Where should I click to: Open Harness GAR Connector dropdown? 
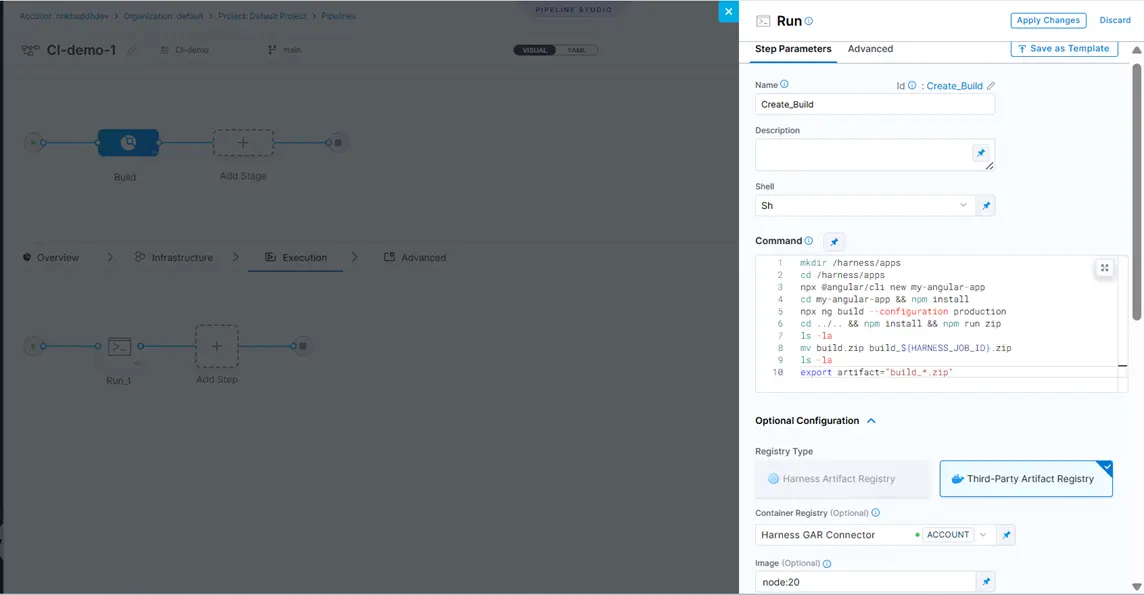point(874,535)
